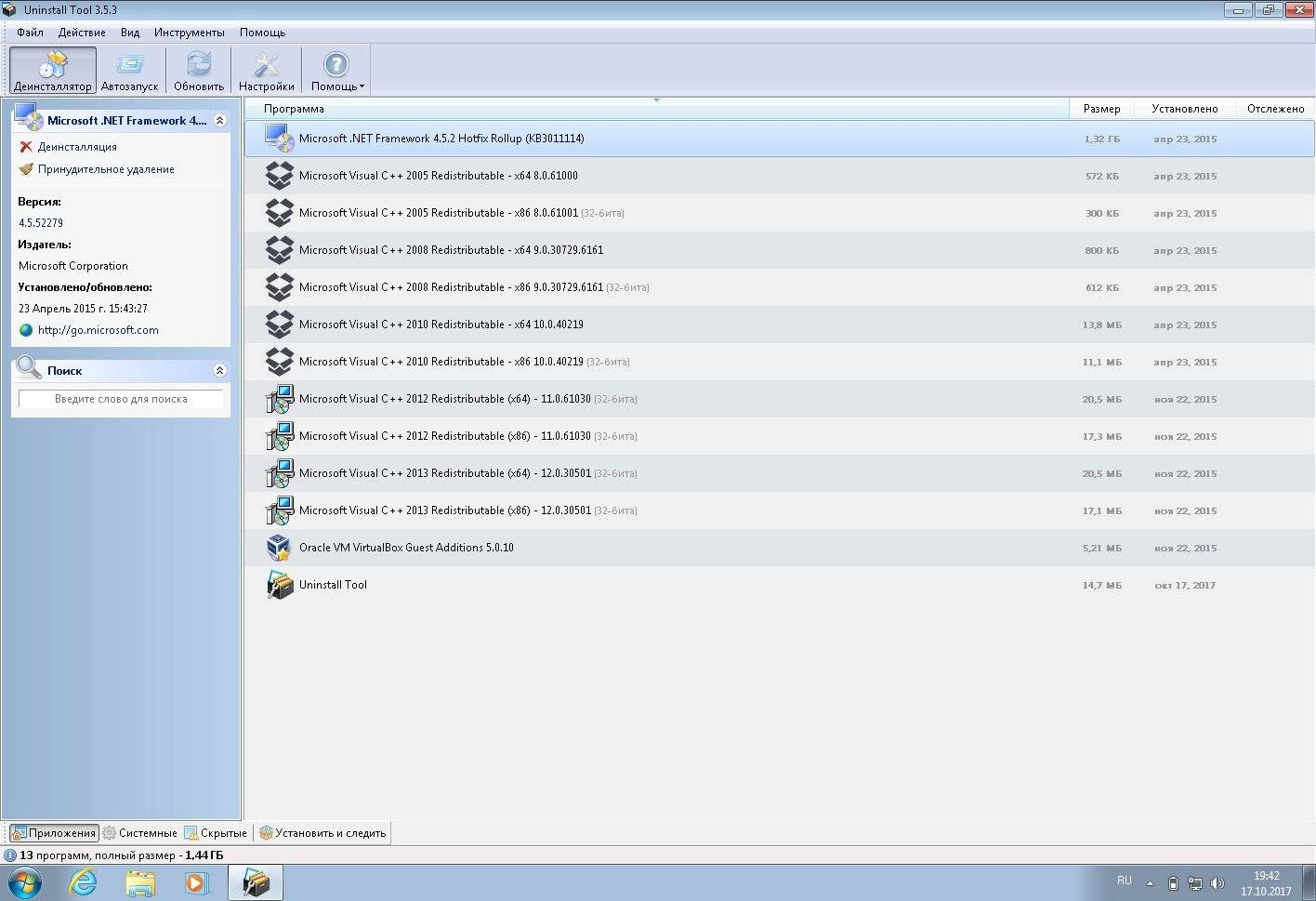
Task: Select Visual C++ 2013 (x86) 12.0.30501 icon
Action: tap(279, 510)
